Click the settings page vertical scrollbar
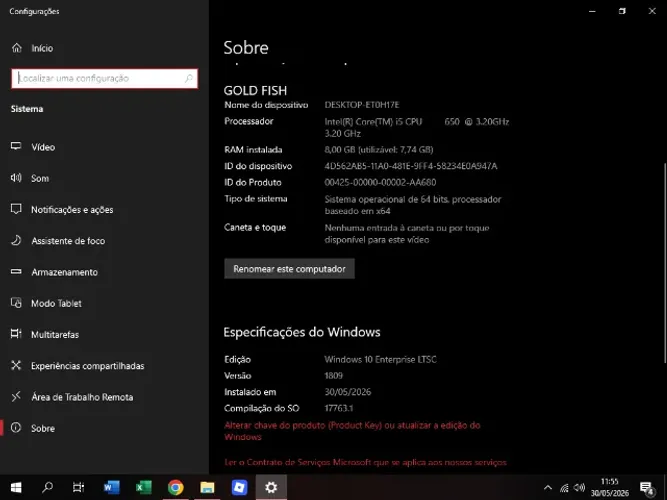The image size is (667, 500). [664, 263]
